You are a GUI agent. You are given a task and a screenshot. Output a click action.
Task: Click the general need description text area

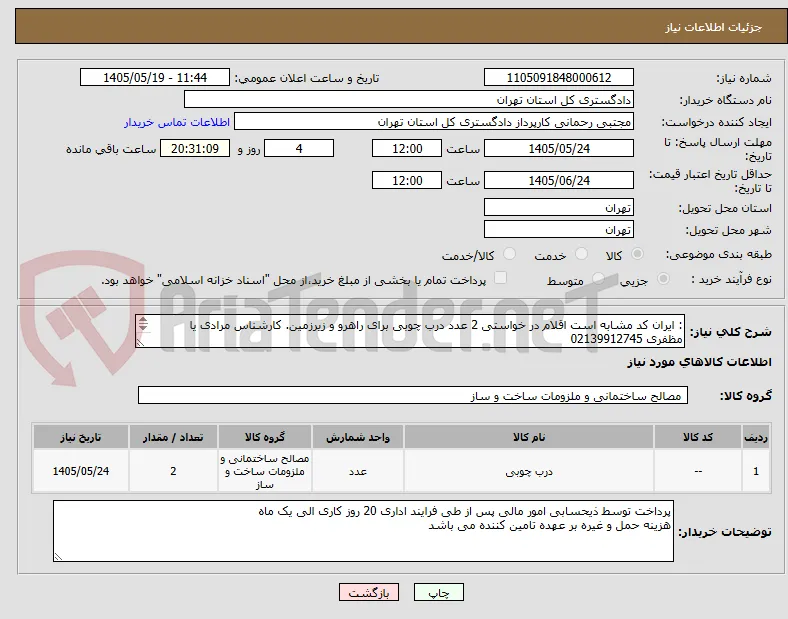(x=410, y=332)
